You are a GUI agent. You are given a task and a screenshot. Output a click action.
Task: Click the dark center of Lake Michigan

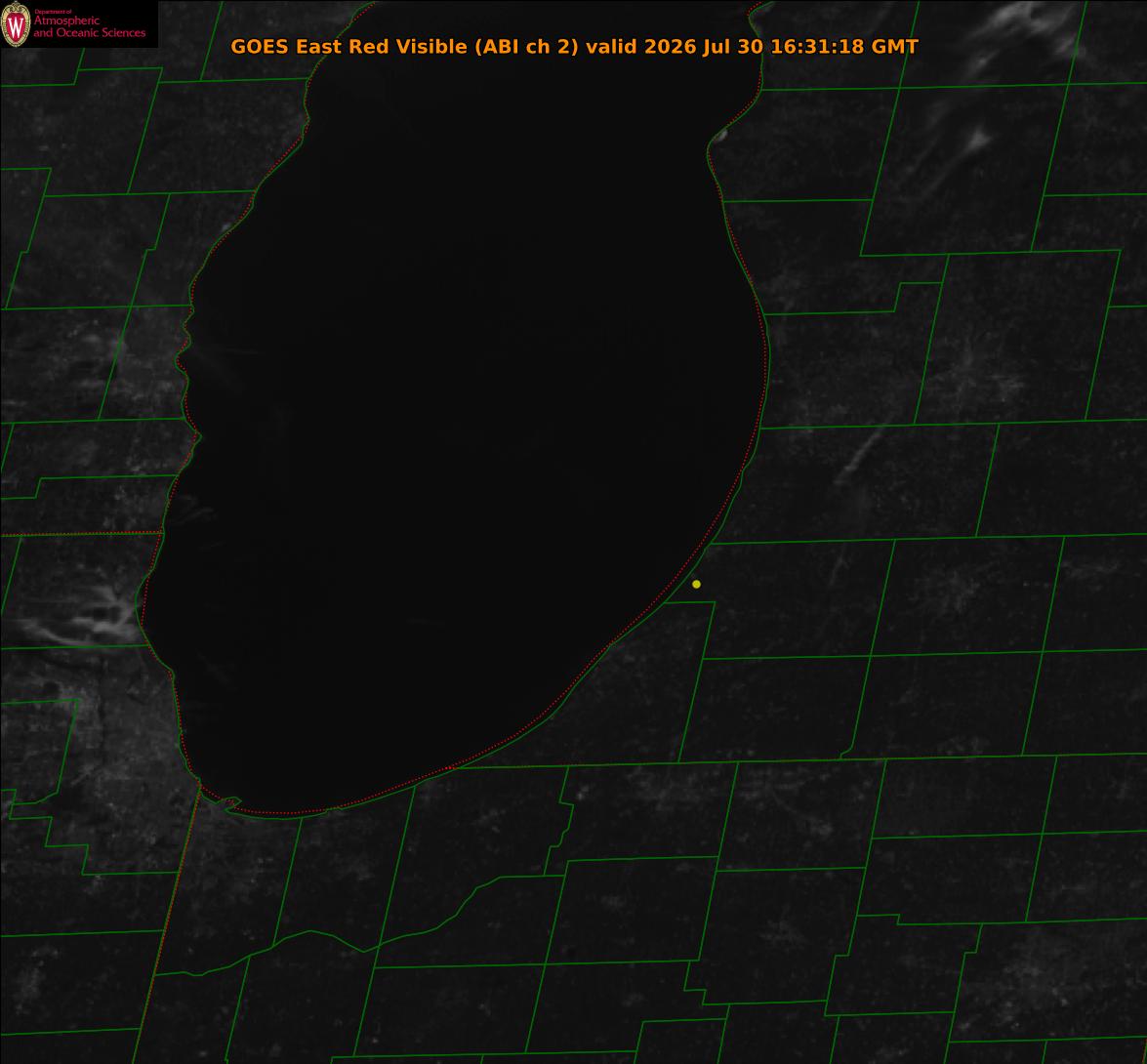point(469,410)
